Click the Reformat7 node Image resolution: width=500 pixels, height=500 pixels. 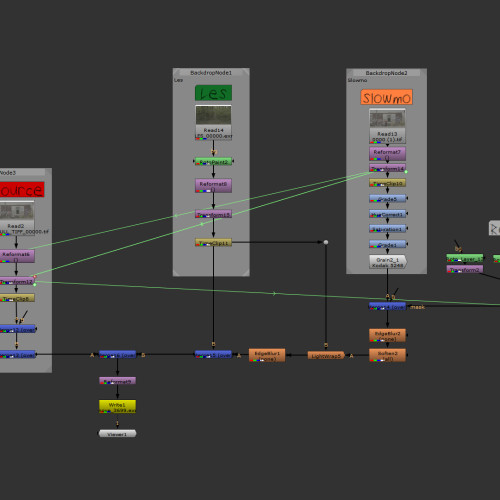(x=387, y=154)
